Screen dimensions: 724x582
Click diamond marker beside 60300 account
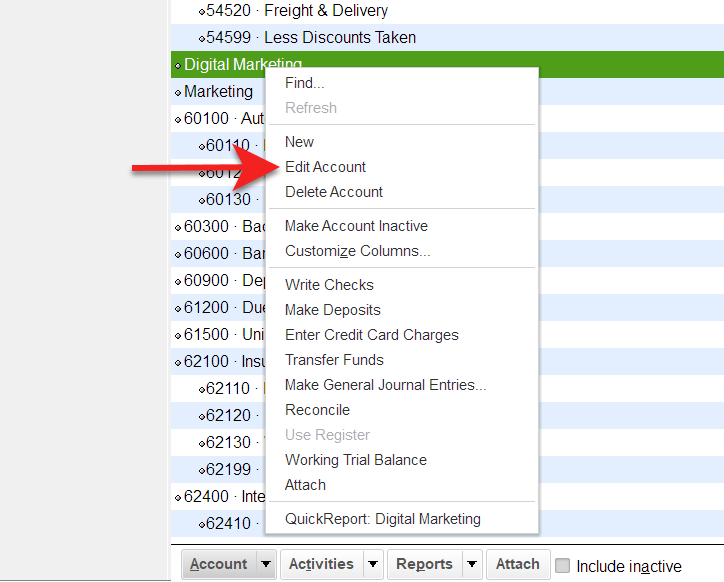point(178,228)
